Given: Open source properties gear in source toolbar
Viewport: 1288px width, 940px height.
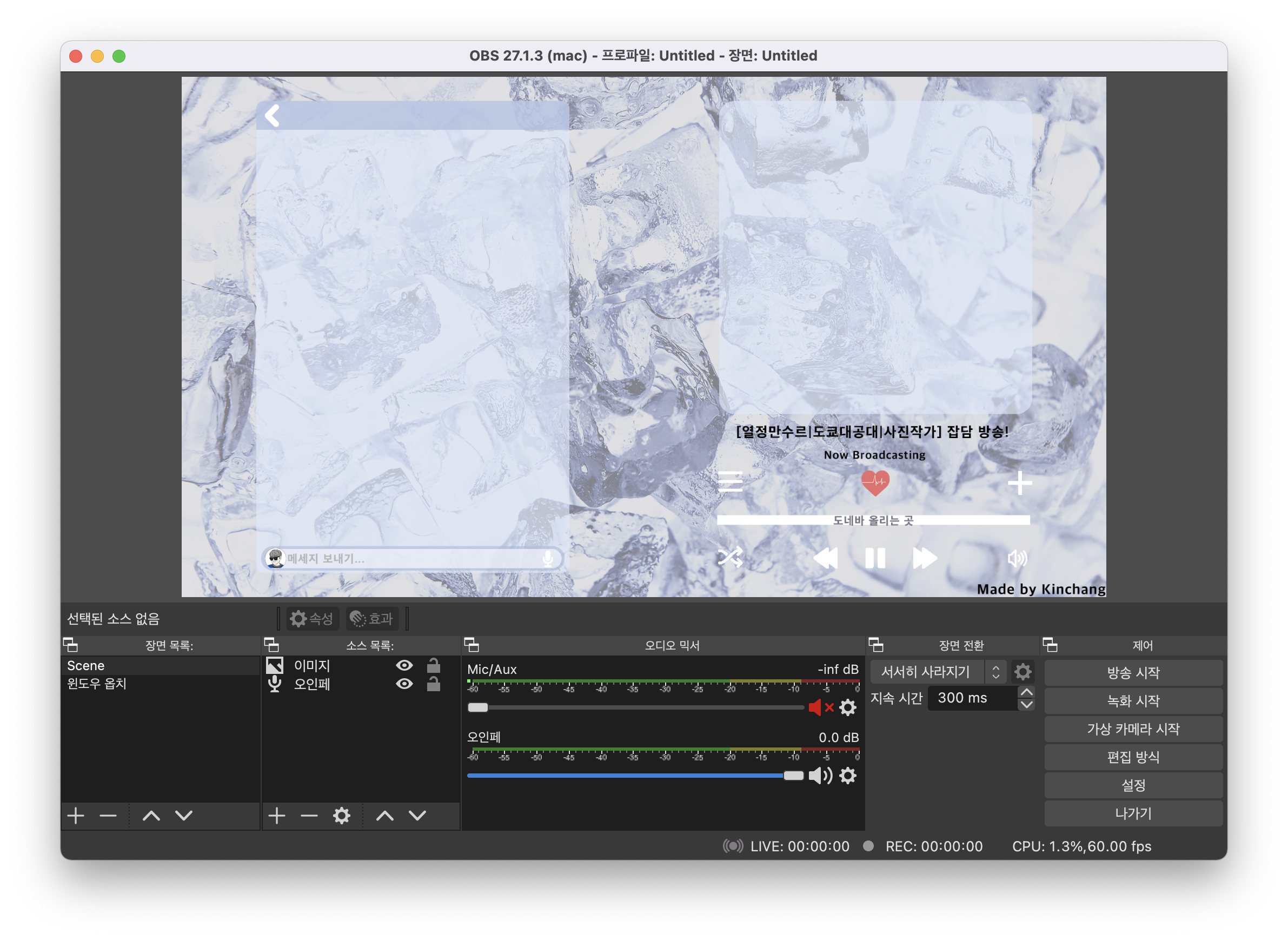Looking at the screenshot, I should coord(341,816).
